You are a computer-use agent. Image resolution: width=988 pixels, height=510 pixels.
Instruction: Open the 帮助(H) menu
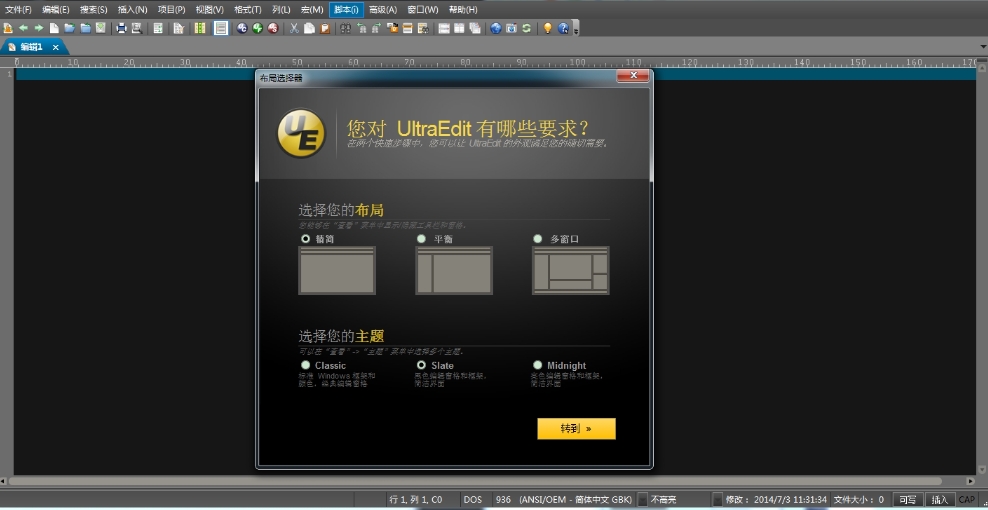463,9
